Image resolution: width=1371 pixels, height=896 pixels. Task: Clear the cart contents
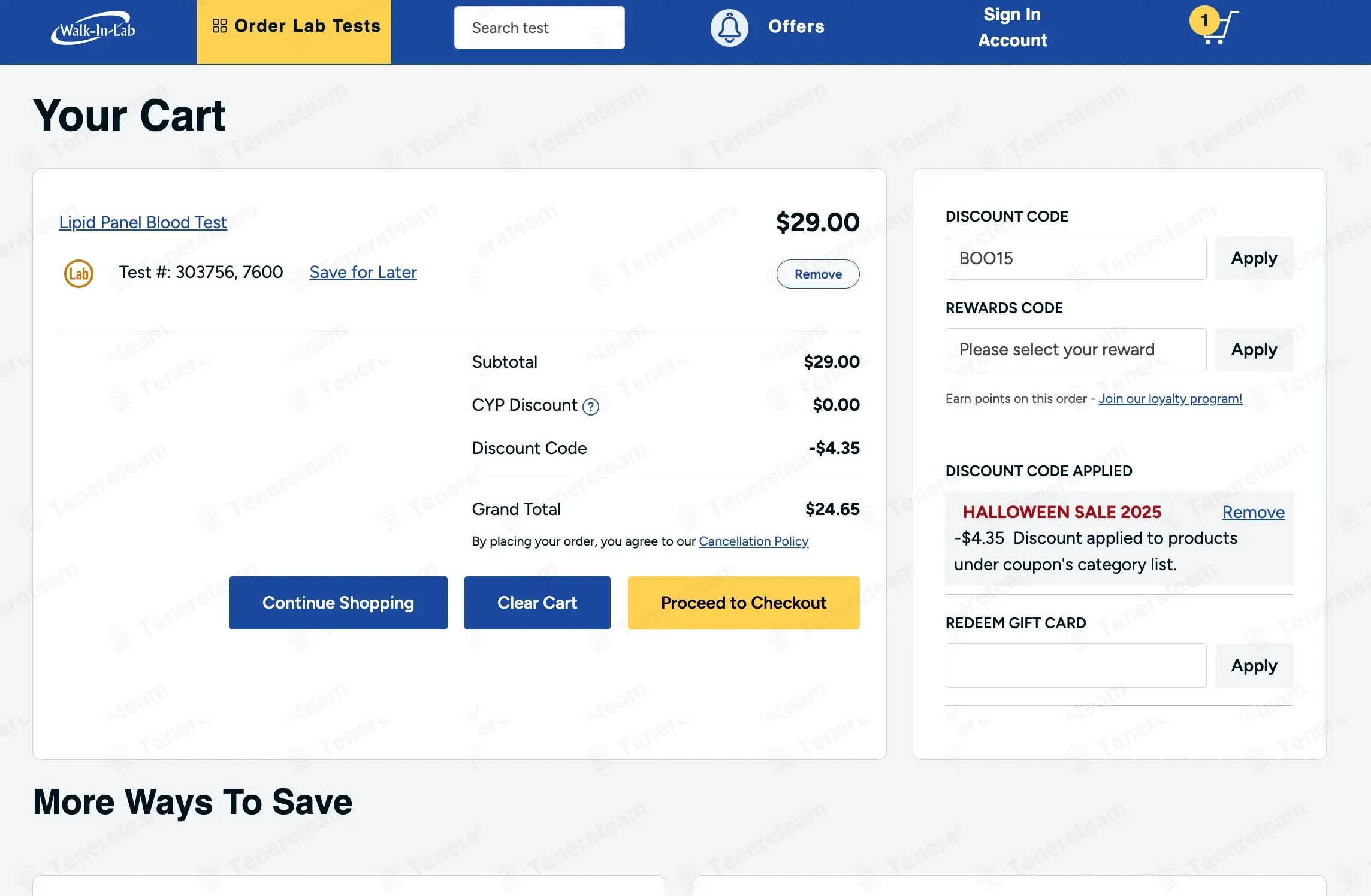[x=537, y=603]
